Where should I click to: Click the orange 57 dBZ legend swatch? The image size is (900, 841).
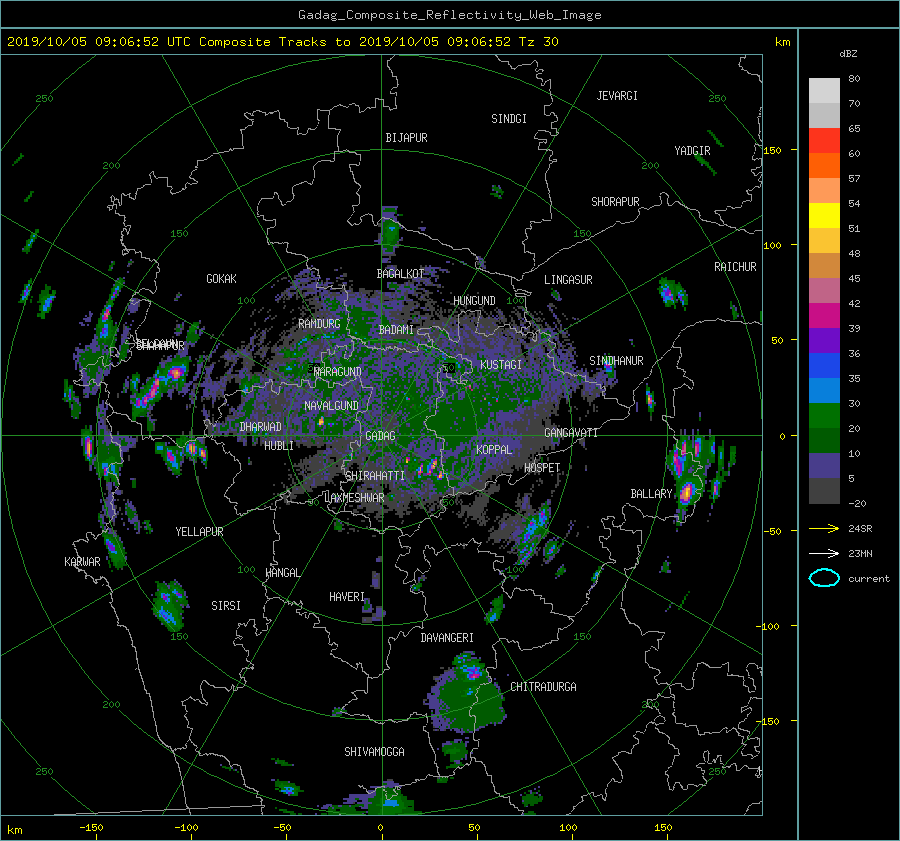[824, 166]
